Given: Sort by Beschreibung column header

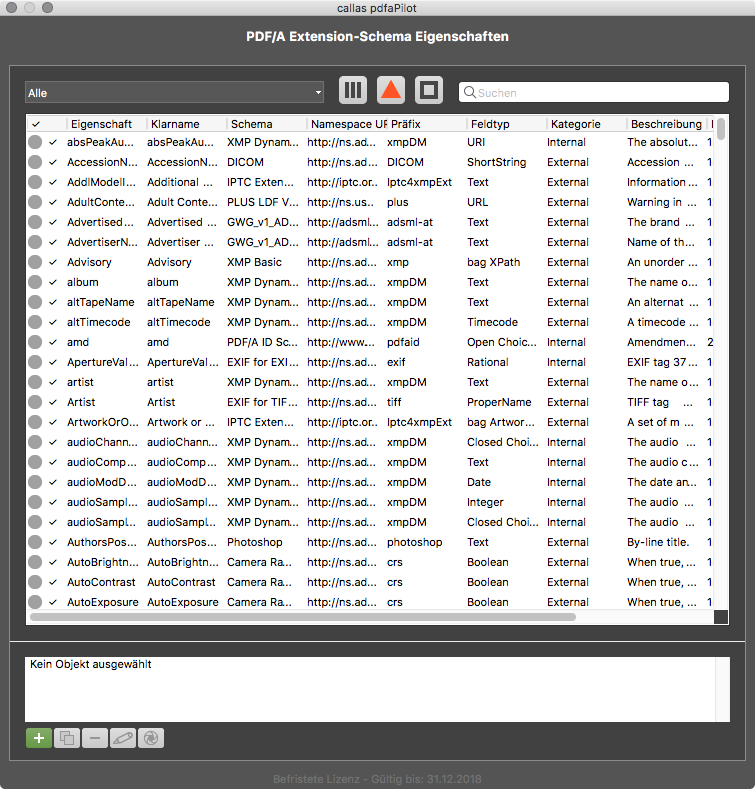Looking at the screenshot, I should 666,124.
